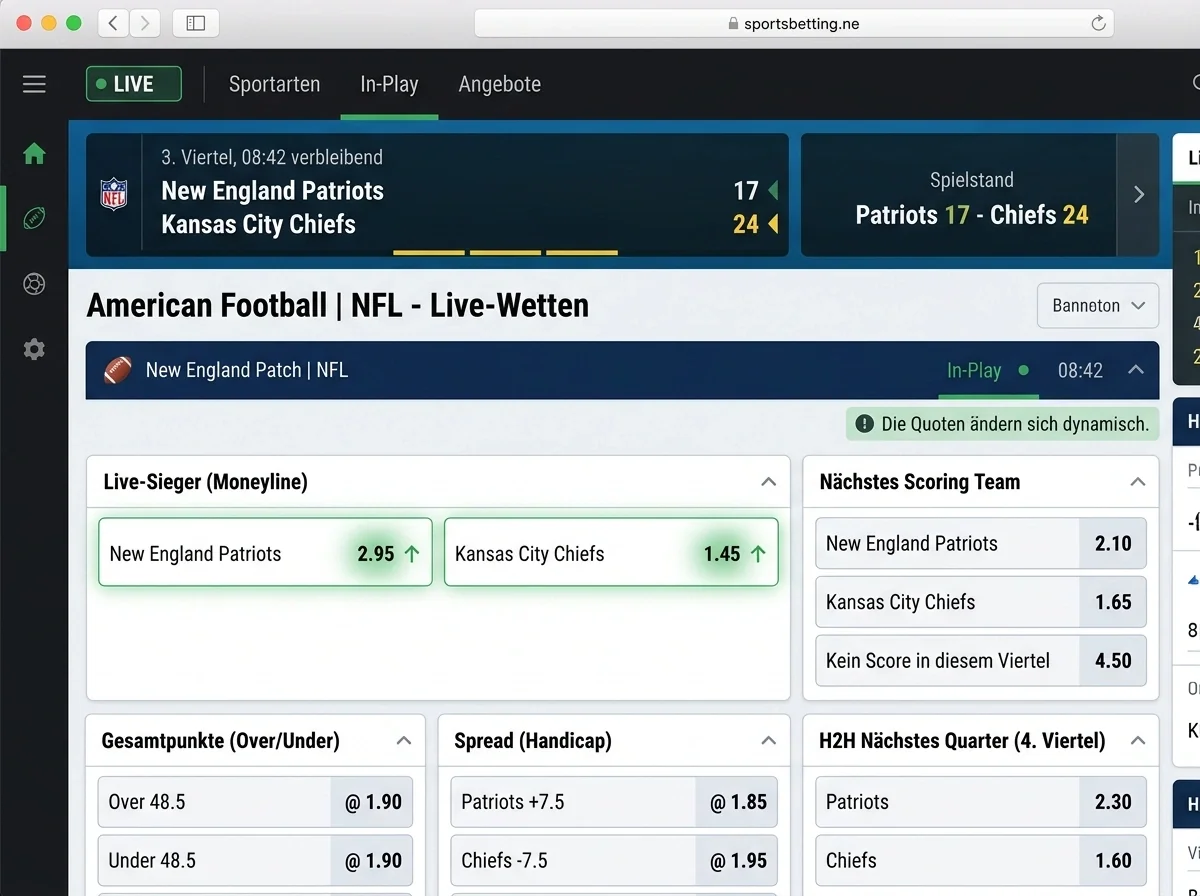Select Patriots 4th quarter at 2.30

(981, 802)
